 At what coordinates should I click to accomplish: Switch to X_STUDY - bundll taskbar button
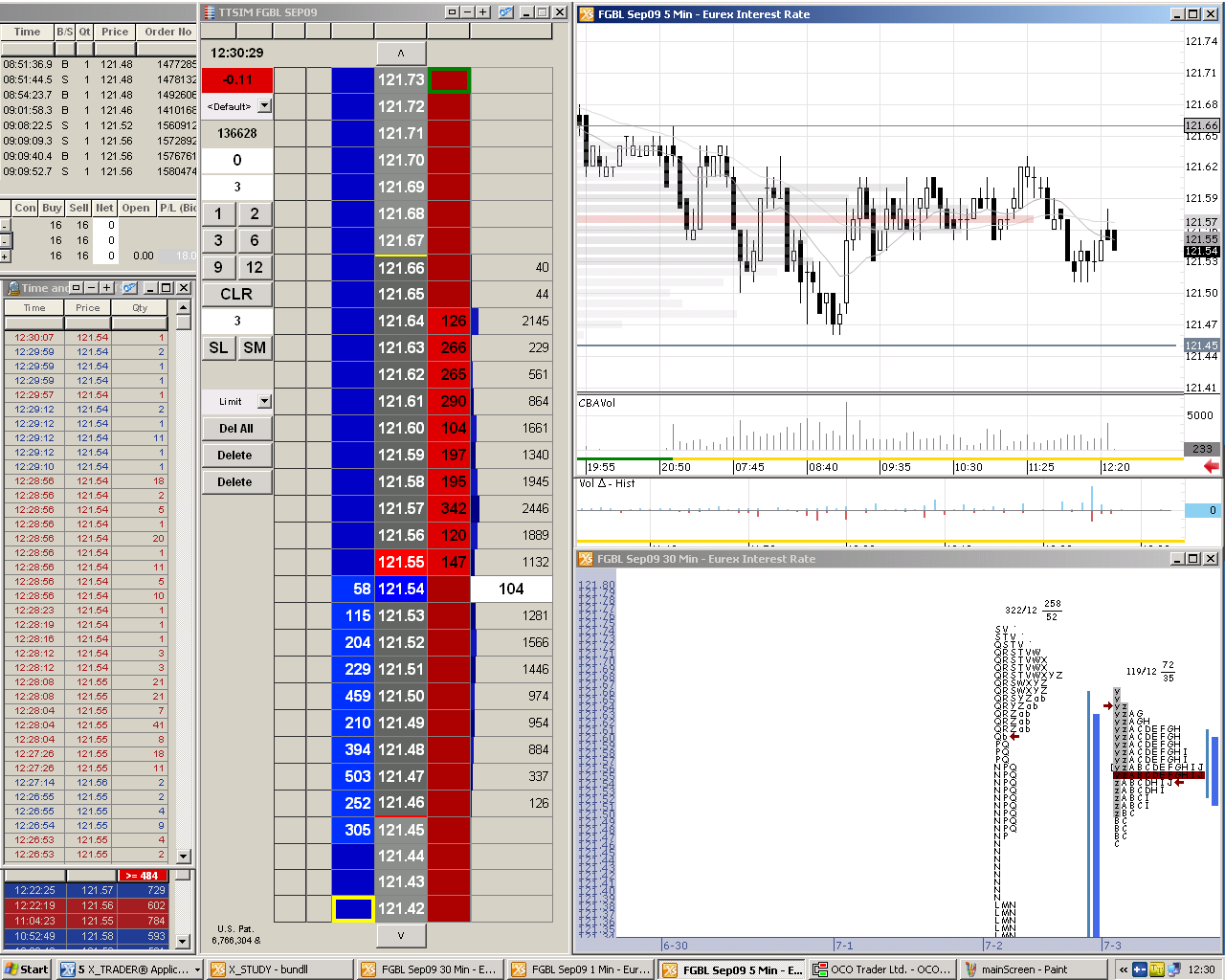280,969
